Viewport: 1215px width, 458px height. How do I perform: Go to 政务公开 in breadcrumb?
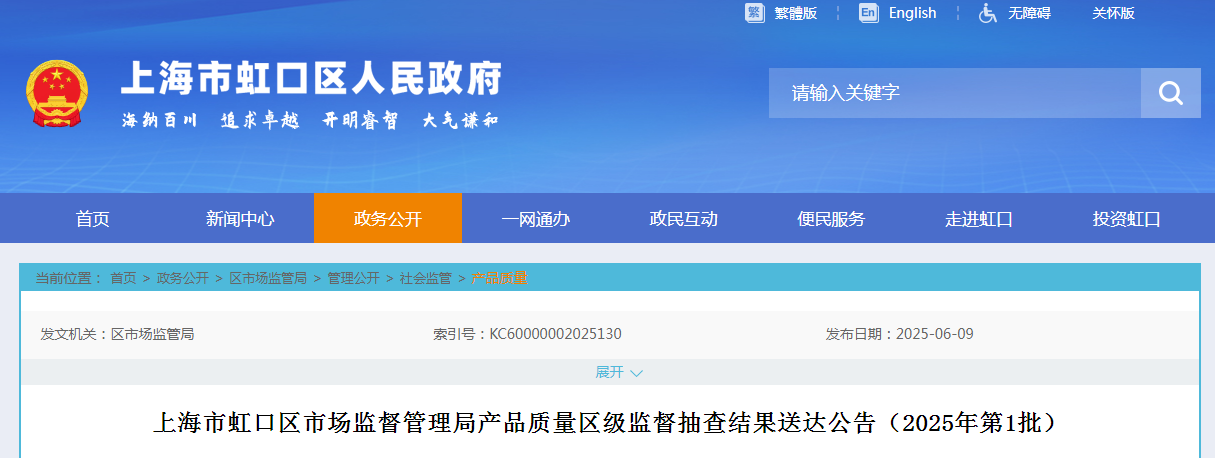pos(183,278)
